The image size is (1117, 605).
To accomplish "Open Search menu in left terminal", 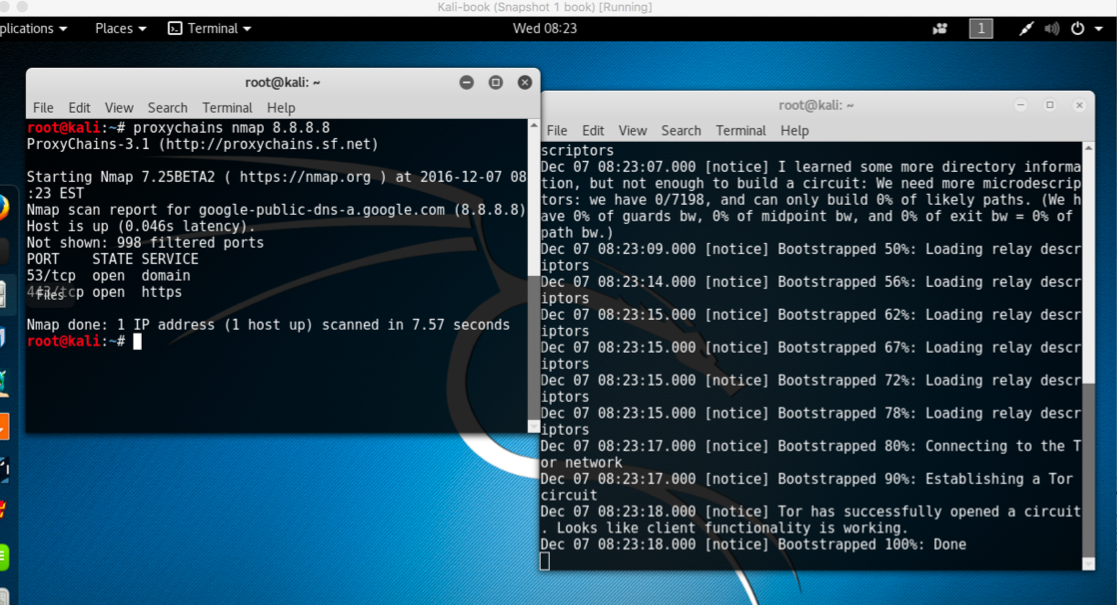I will 167,108.
